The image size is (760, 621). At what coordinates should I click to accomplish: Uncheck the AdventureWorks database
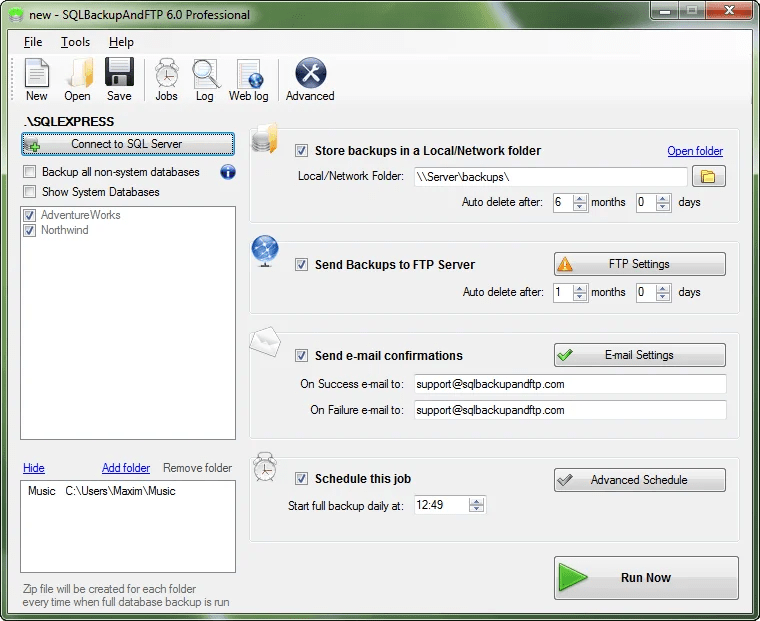click(x=30, y=215)
